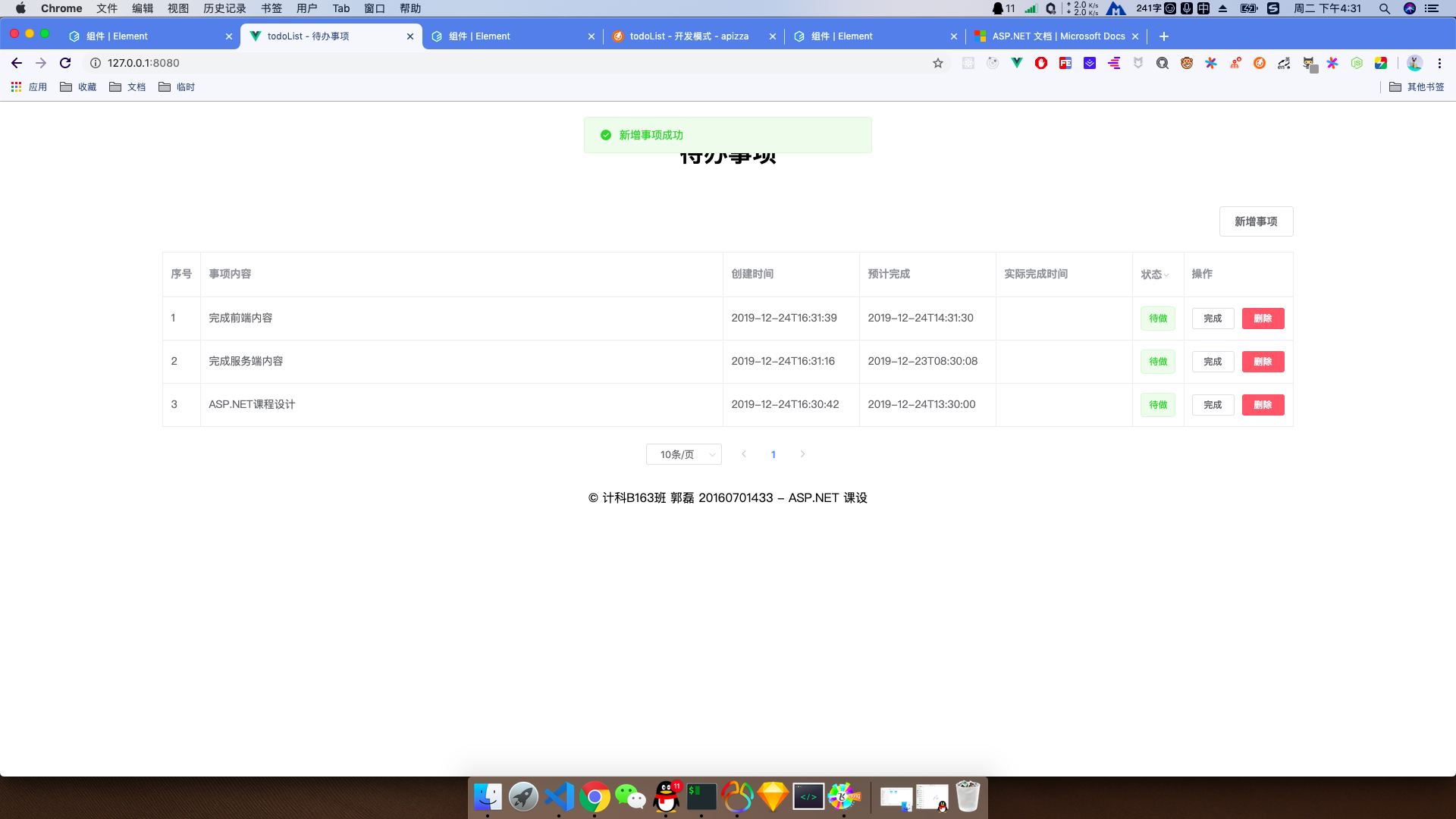Delete 完成服务端内容 using its 删除 button
The image size is (1456, 819).
coord(1262,362)
